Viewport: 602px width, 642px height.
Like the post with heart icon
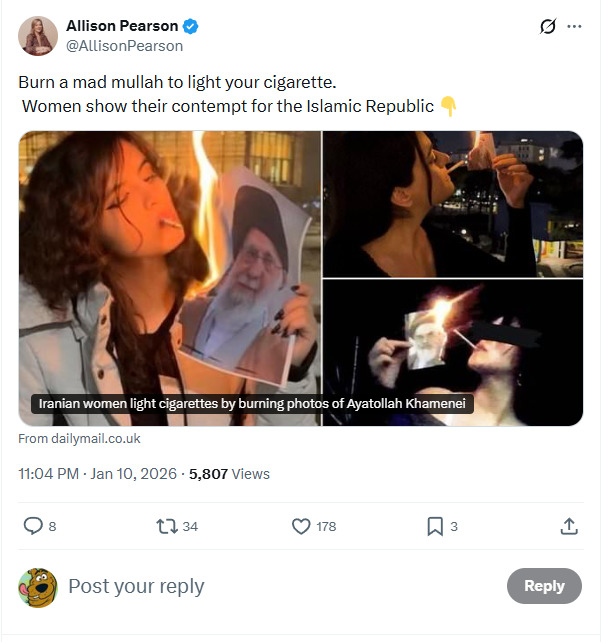click(x=301, y=526)
